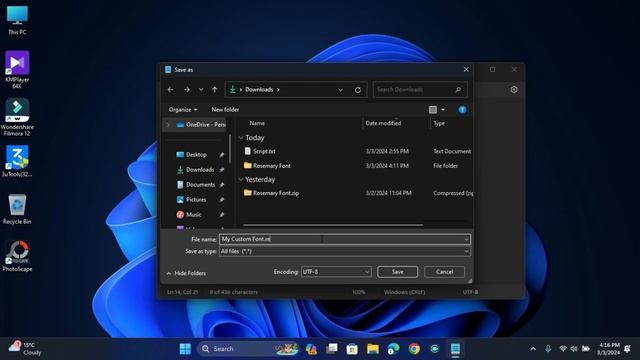
Task: Collapse the Yesterday group
Action: pyautogui.click(x=241, y=180)
